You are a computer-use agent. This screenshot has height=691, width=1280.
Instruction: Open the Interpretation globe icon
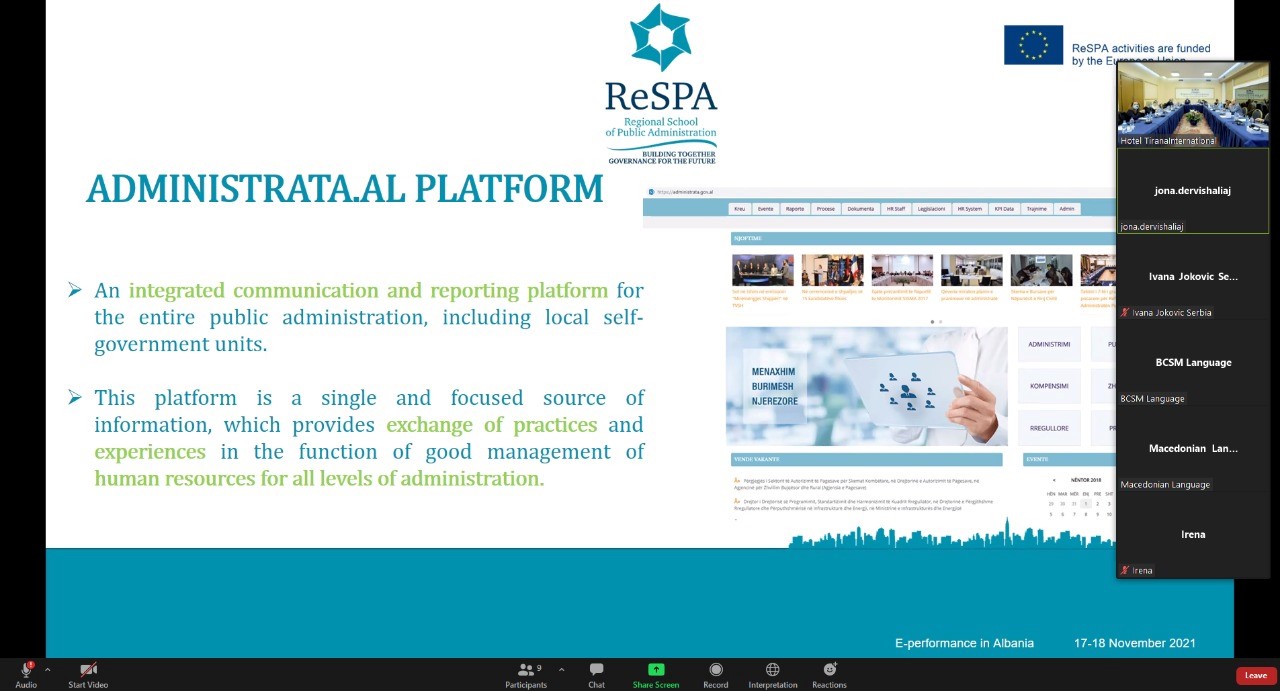[x=772, y=670]
